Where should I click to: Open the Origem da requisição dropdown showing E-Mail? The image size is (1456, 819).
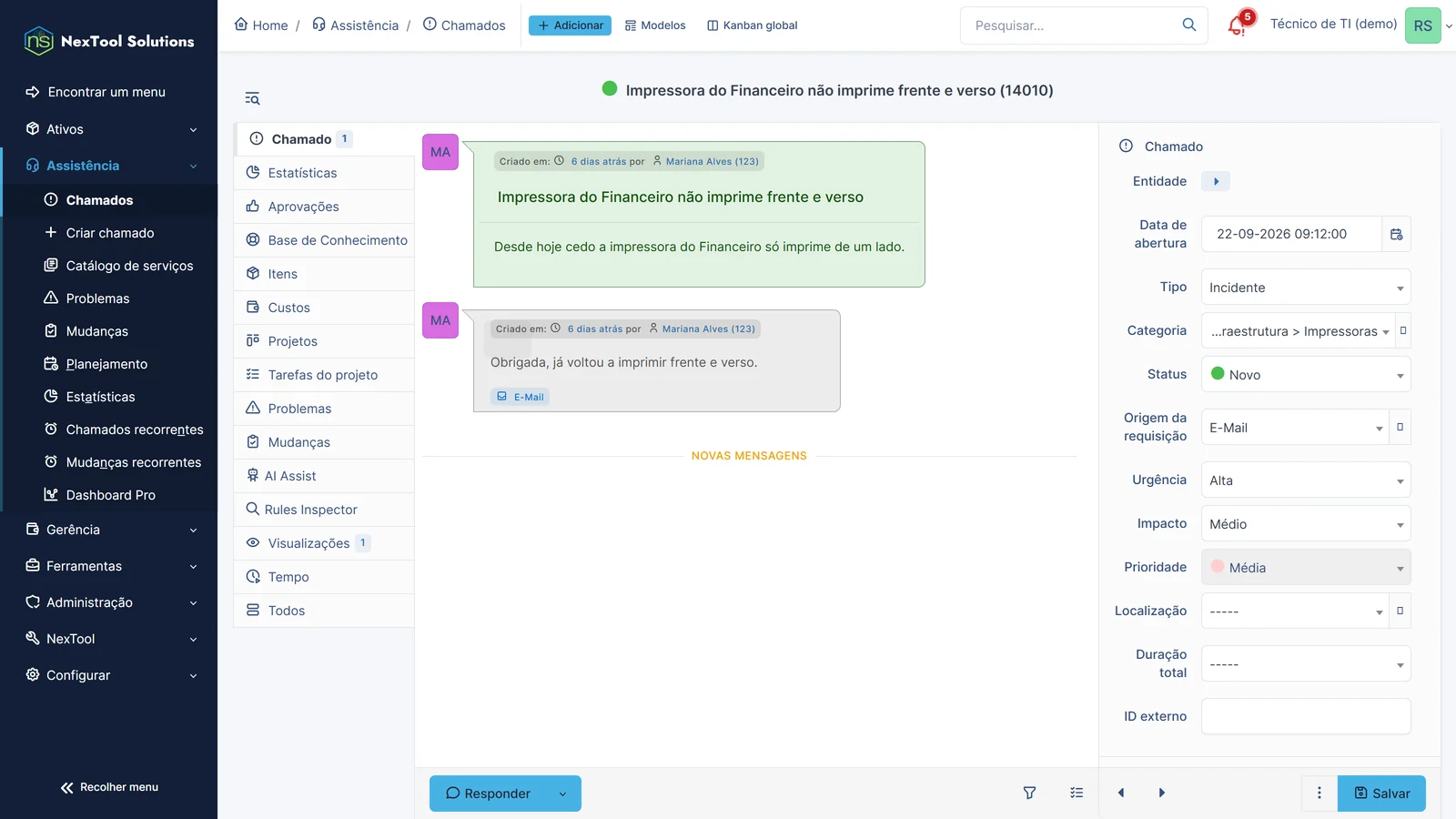(x=1295, y=427)
